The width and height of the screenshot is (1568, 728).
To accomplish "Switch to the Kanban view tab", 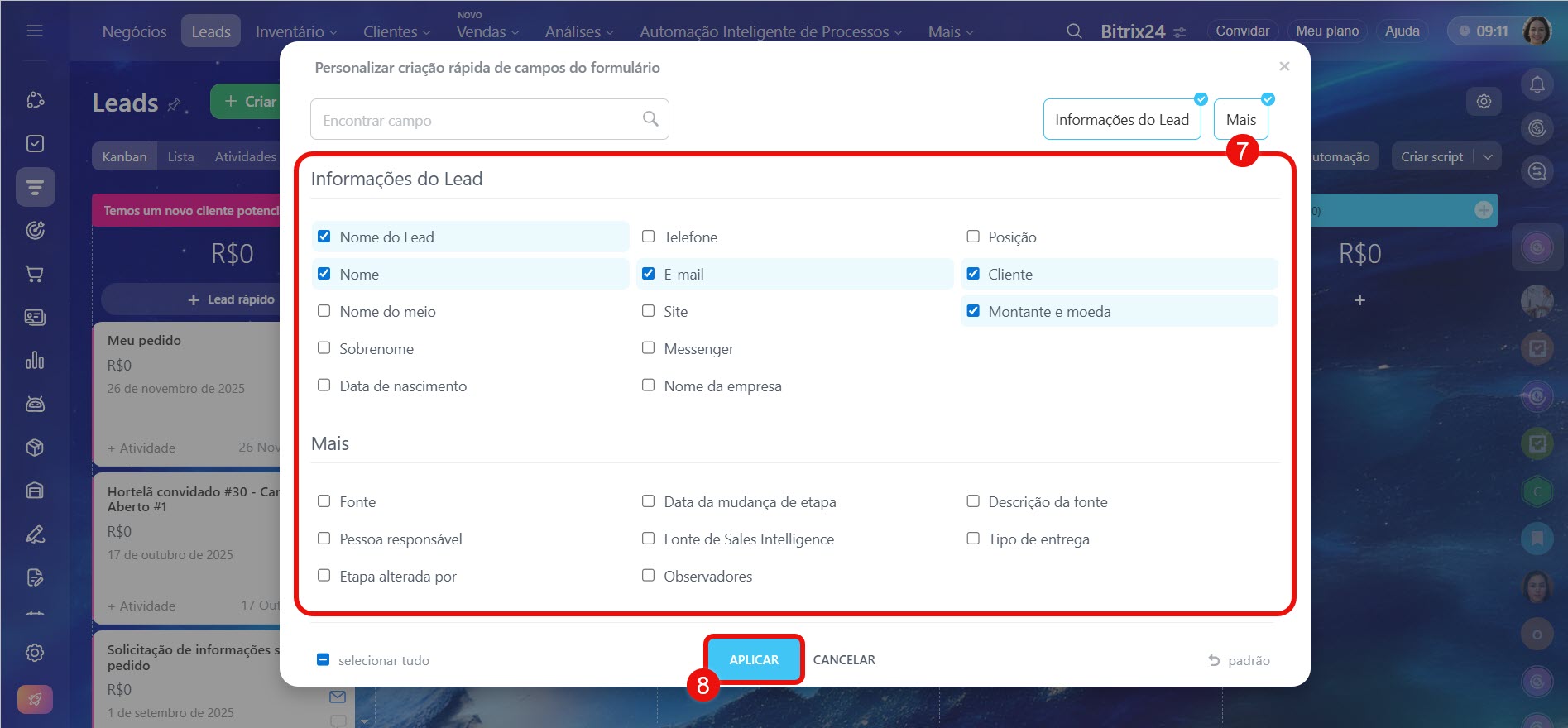I will [x=124, y=157].
